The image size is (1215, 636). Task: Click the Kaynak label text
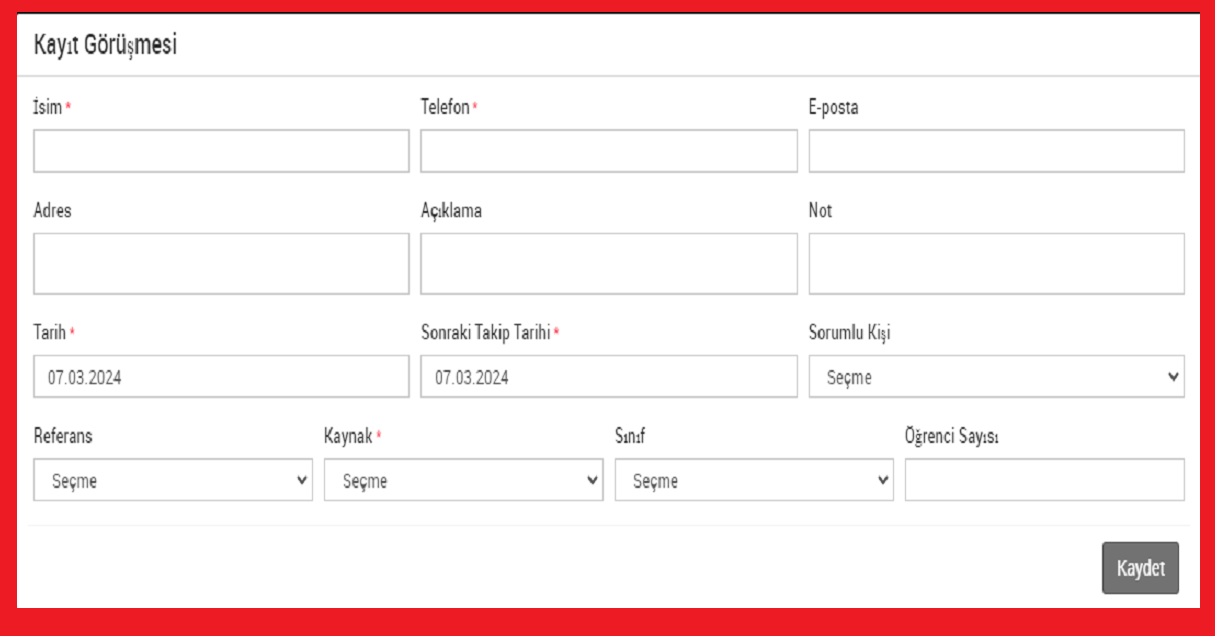click(x=348, y=437)
